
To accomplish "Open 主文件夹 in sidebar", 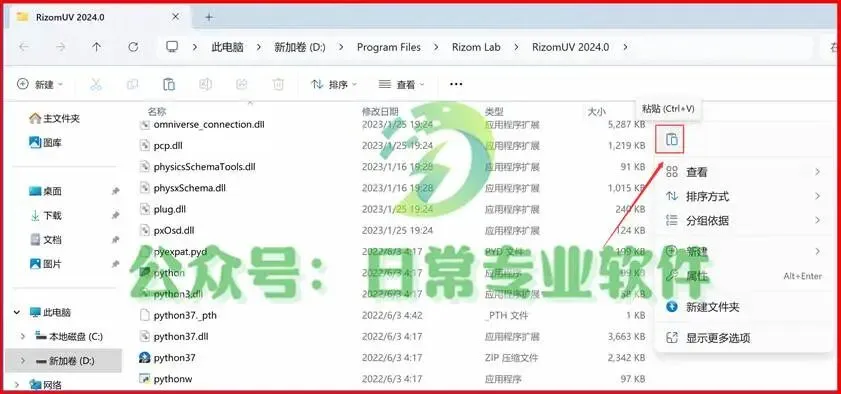I will coord(55,118).
